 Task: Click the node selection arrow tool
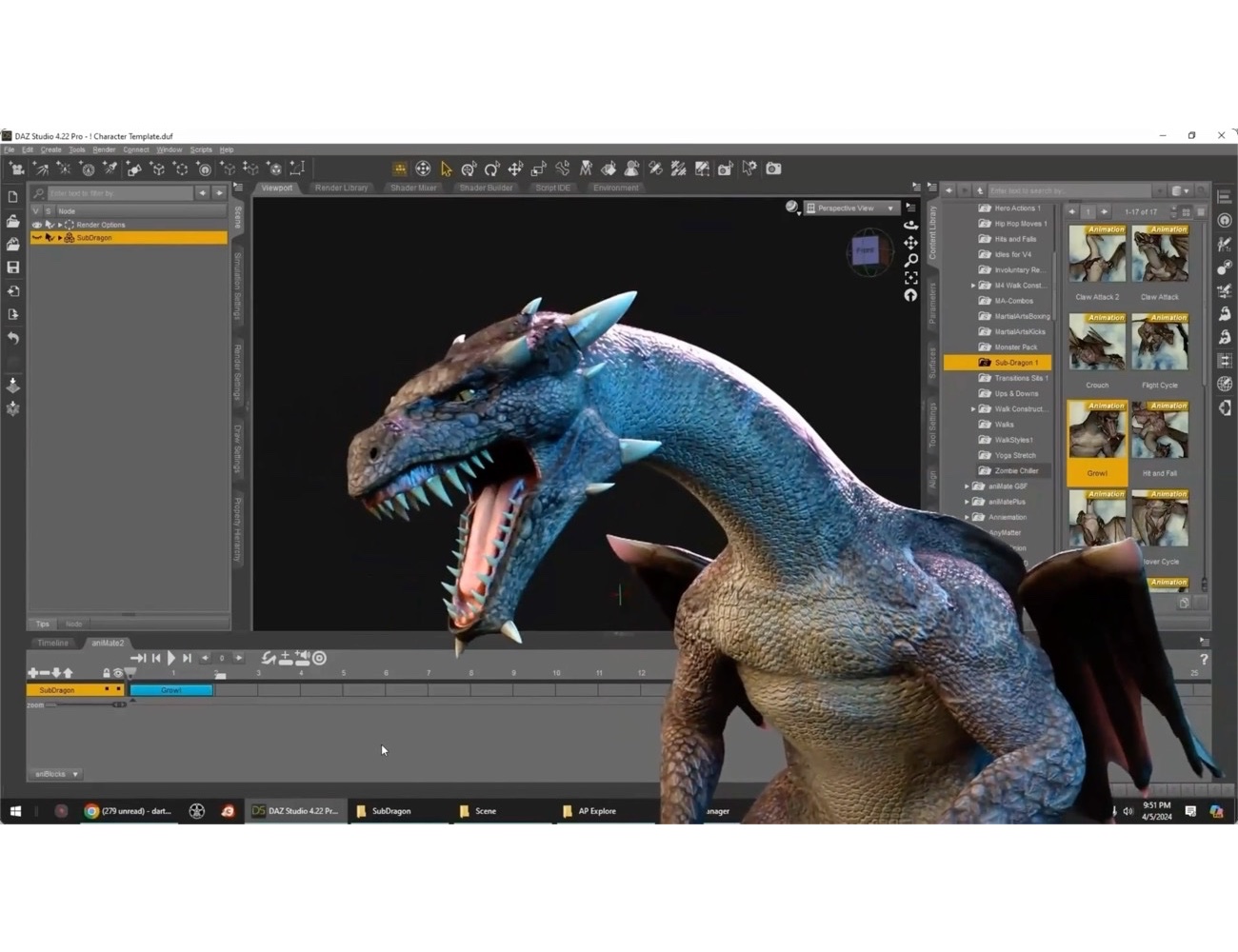[x=446, y=169]
